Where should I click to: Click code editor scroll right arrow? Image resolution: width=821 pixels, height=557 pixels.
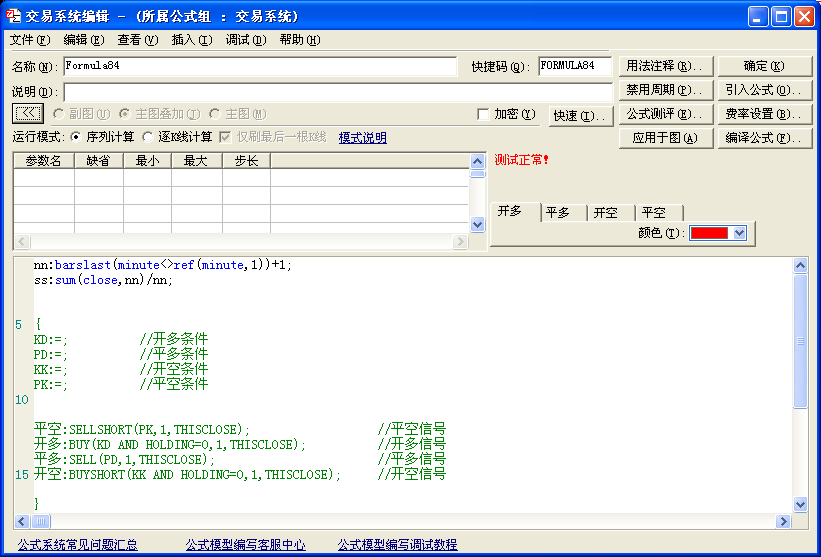click(784, 521)
